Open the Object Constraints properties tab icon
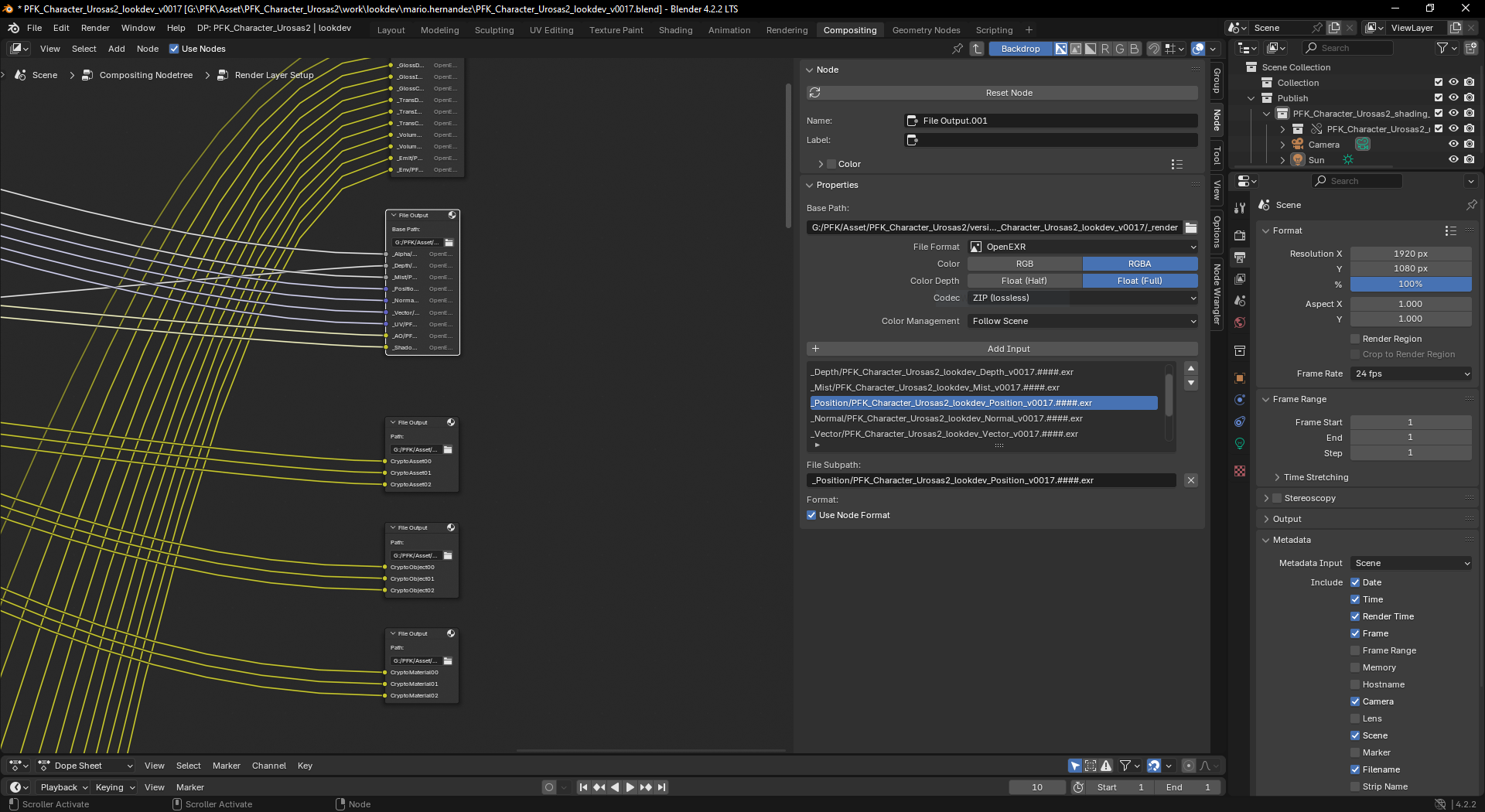The height and width of the screenshot is (812, 1485). click(x=1240, y=421)
